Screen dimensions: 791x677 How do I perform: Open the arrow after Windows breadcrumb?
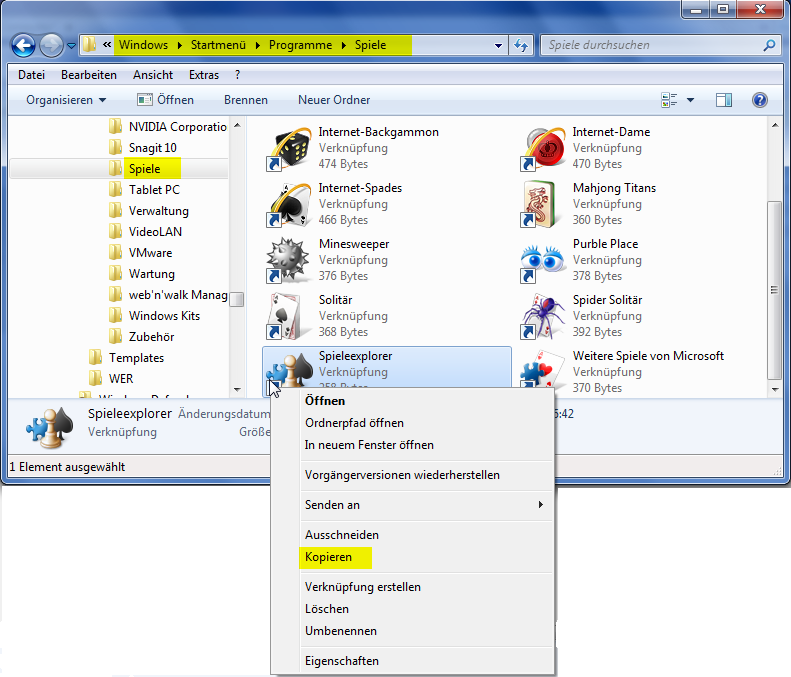[180, 45]
